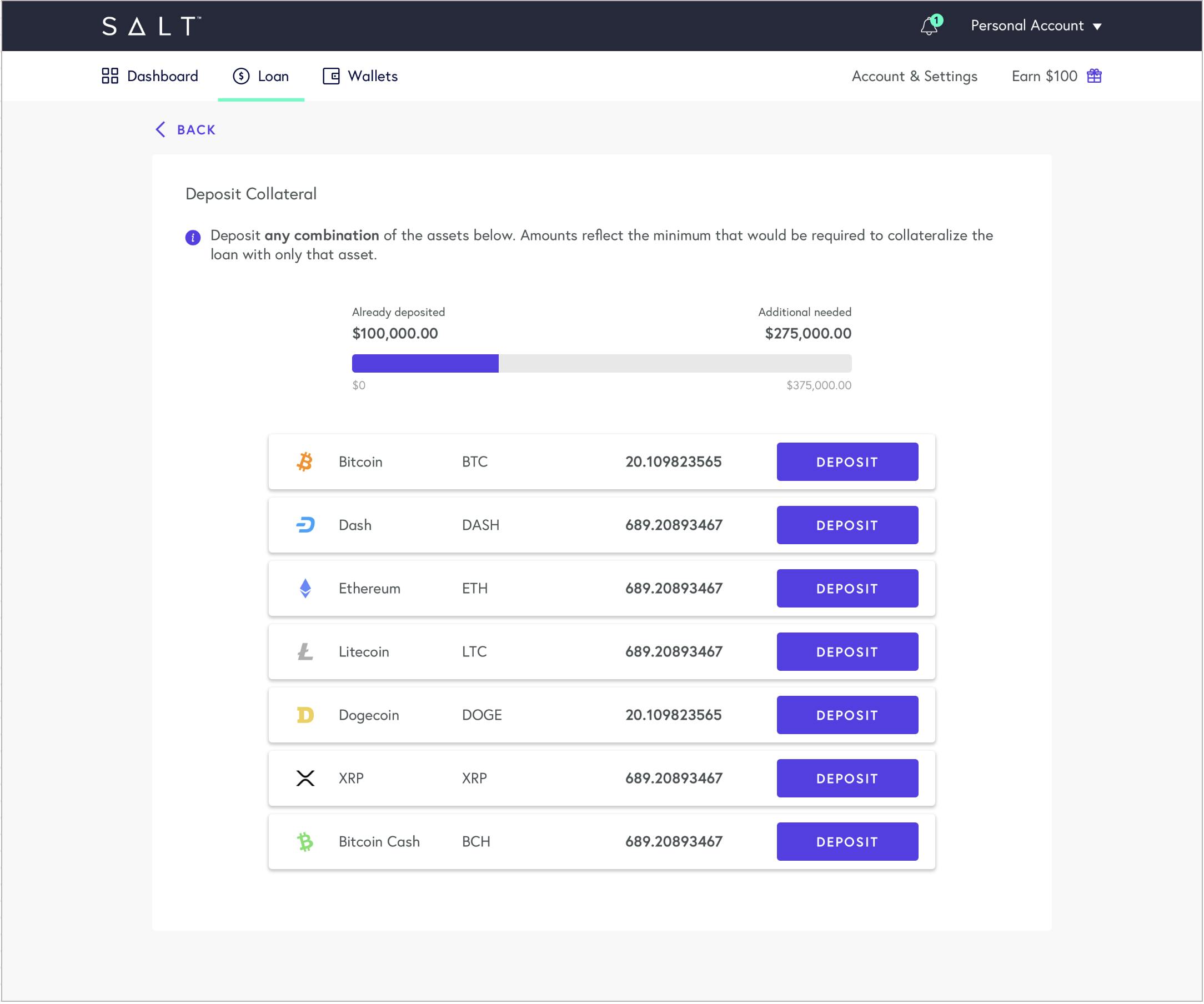The height and width of the screenshot is (1004, 1204).
Task: Click the back chevron arrow icon
Action: 160,129
